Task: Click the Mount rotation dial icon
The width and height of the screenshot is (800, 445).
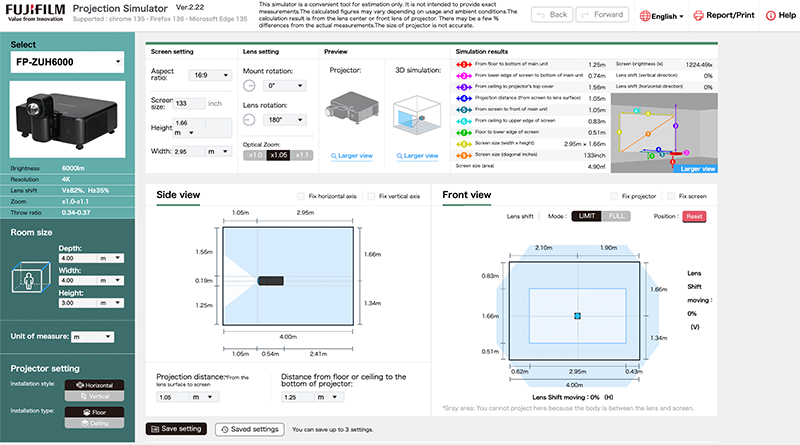Action: click(250, 86)
